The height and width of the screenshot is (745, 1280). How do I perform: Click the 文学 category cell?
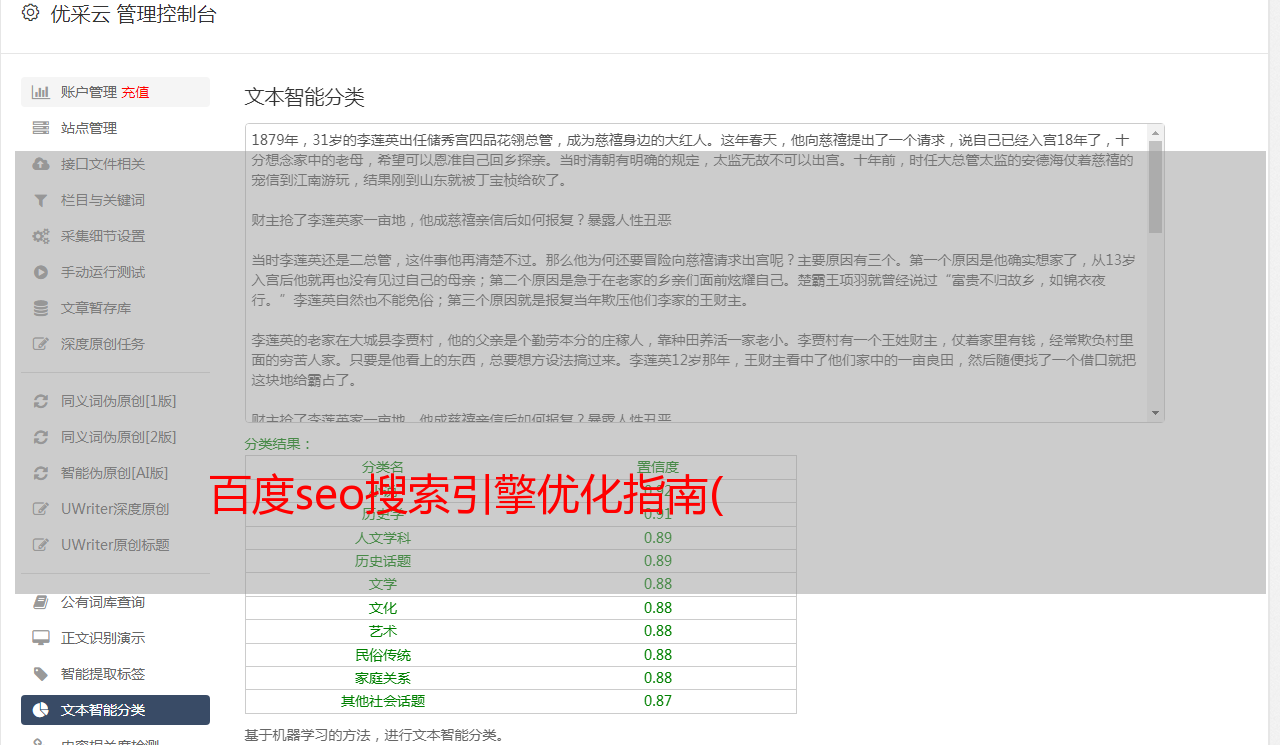pyautogui.click(x=383, y=584)
